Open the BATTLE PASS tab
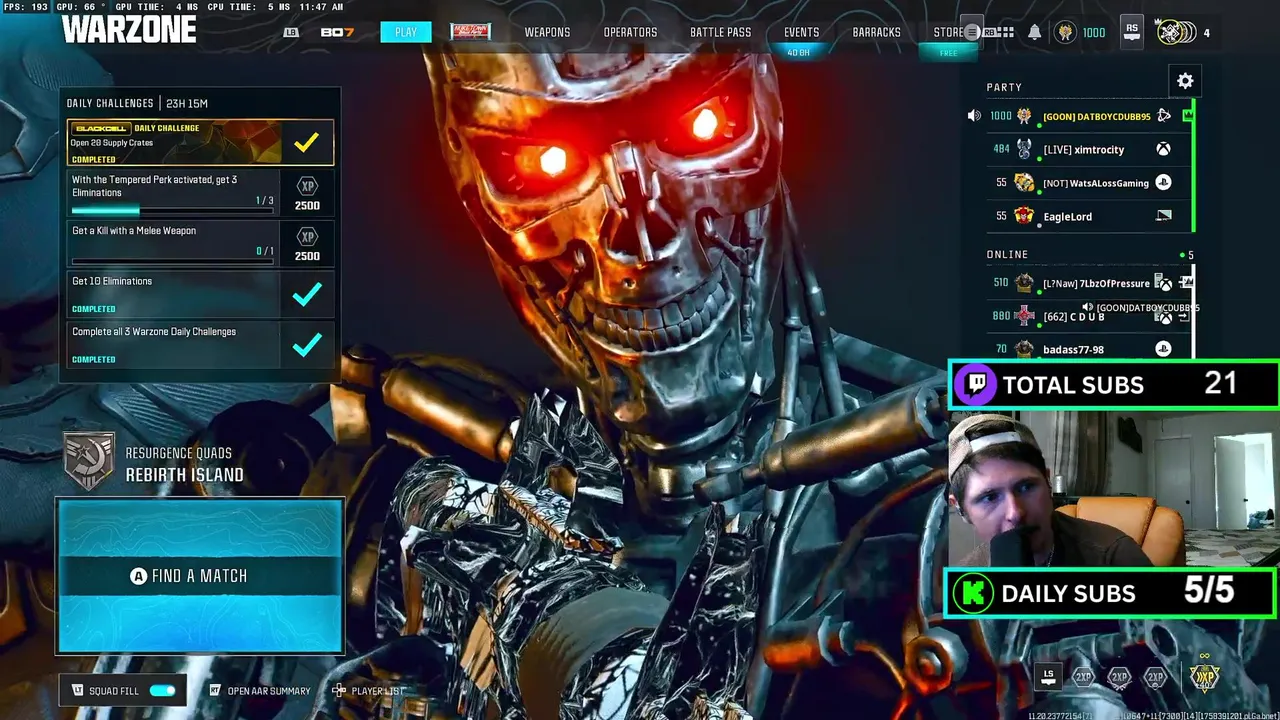The width and height of the screenshot is (1280, 720). coord(720,32)
